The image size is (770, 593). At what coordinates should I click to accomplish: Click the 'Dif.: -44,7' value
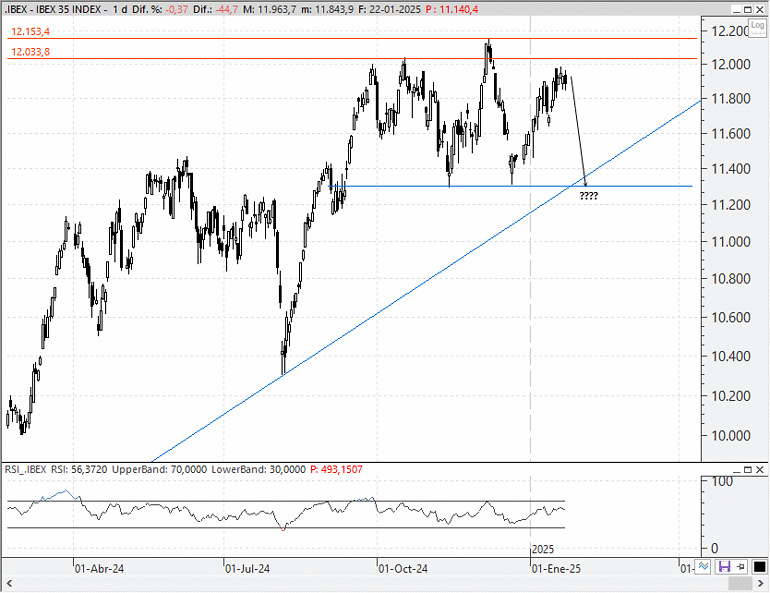(216, 9)
